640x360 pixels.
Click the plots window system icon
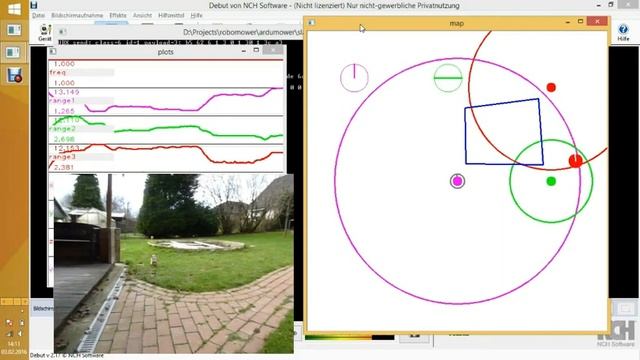pos(53,51)
